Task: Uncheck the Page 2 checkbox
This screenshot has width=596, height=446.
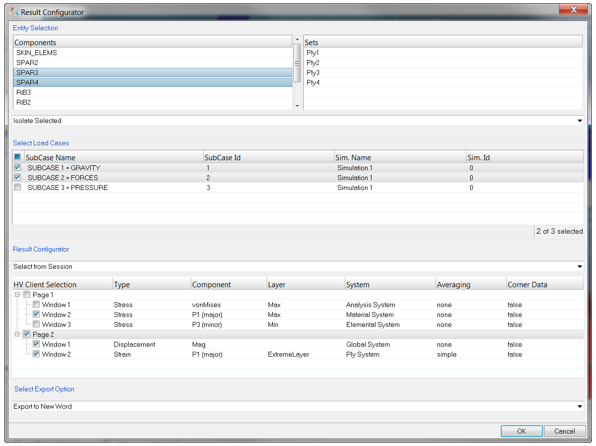Action: pos(27,334)
